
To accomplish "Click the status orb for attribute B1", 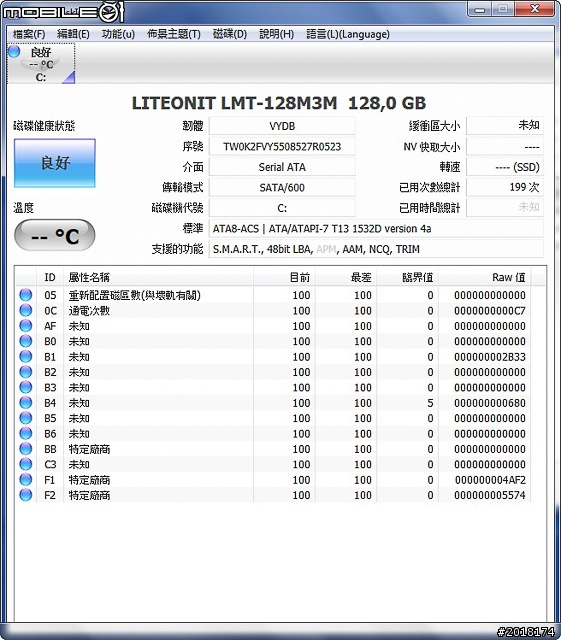I will 26,356.
